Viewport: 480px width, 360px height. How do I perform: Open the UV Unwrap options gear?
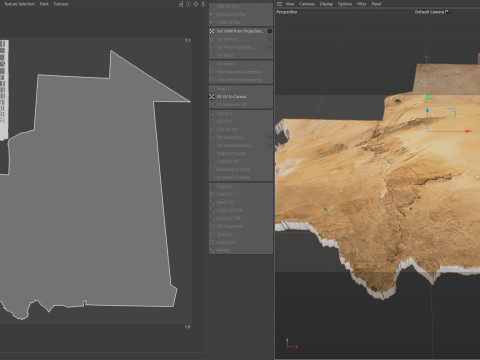click(x=270, y=39)
